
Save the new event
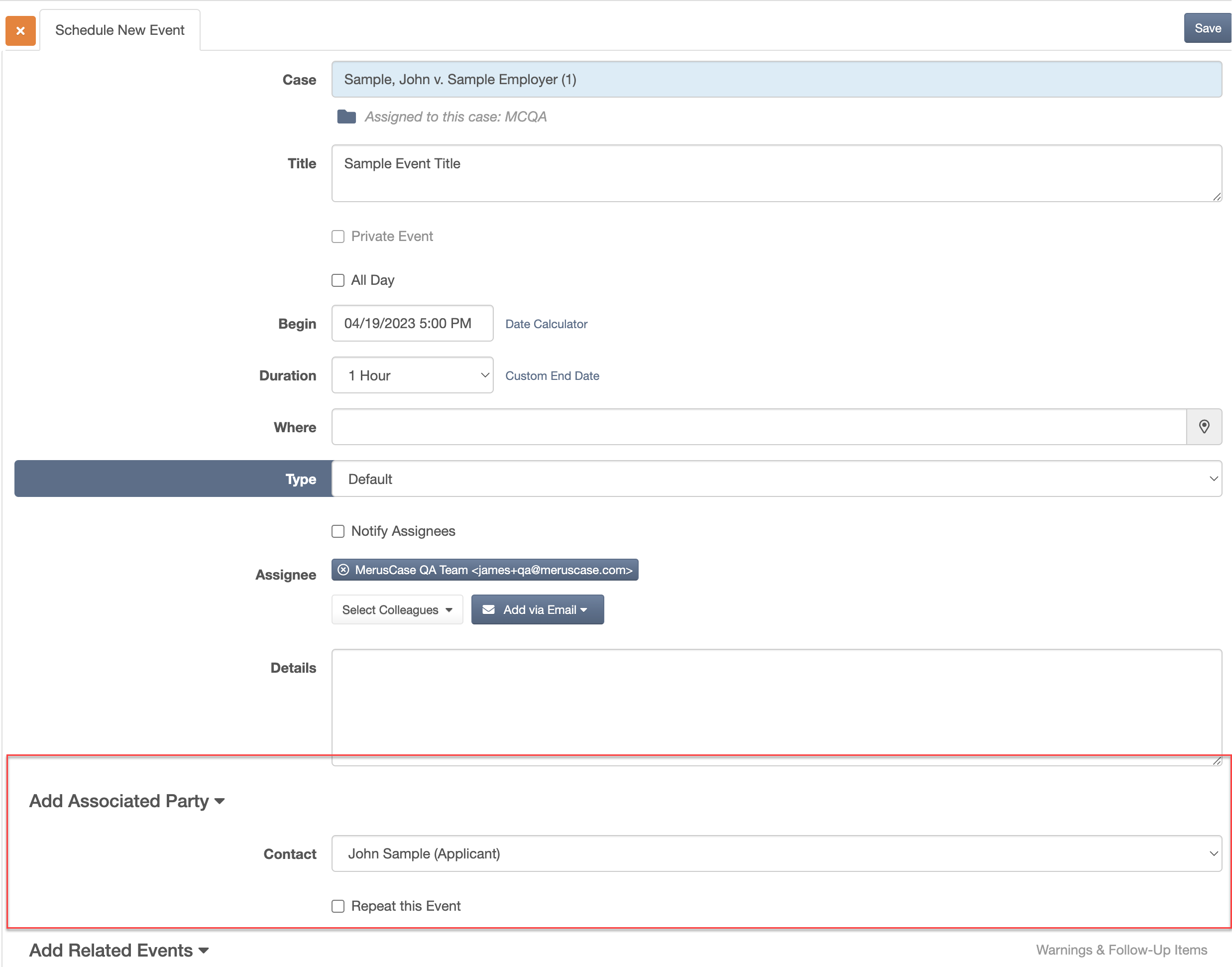tap(1207, 28)
